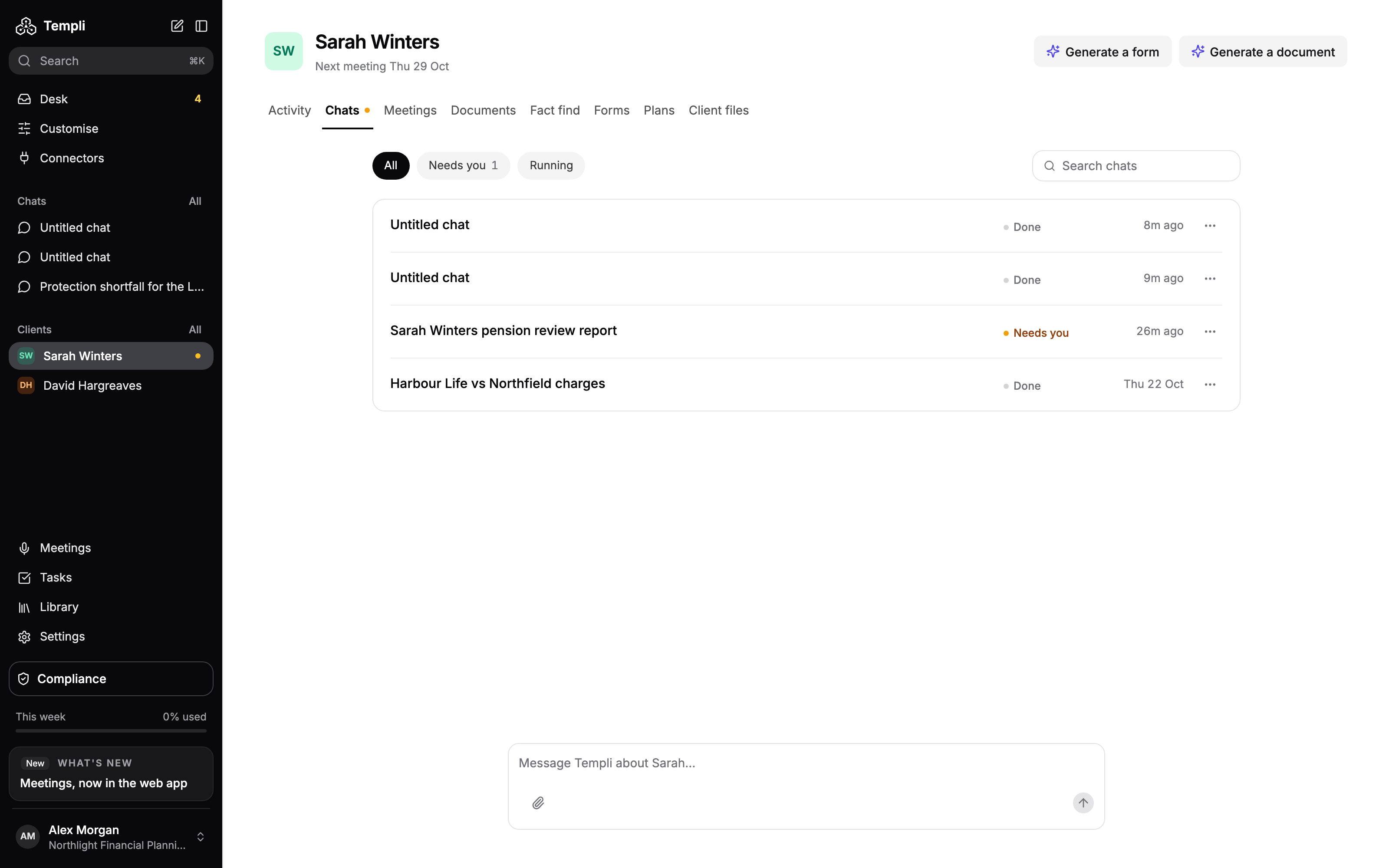The width and height of the screenshot is (1389, 868).
Task: Open the Documents tab
Action: click(483, 110)
